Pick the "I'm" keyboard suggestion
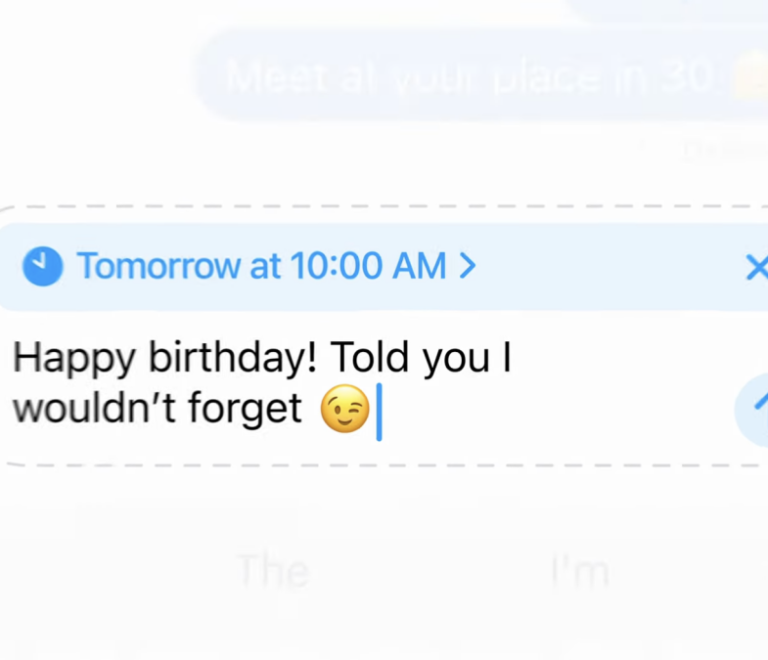This screenshot has height=660, width=768. [x=579, y=572]
